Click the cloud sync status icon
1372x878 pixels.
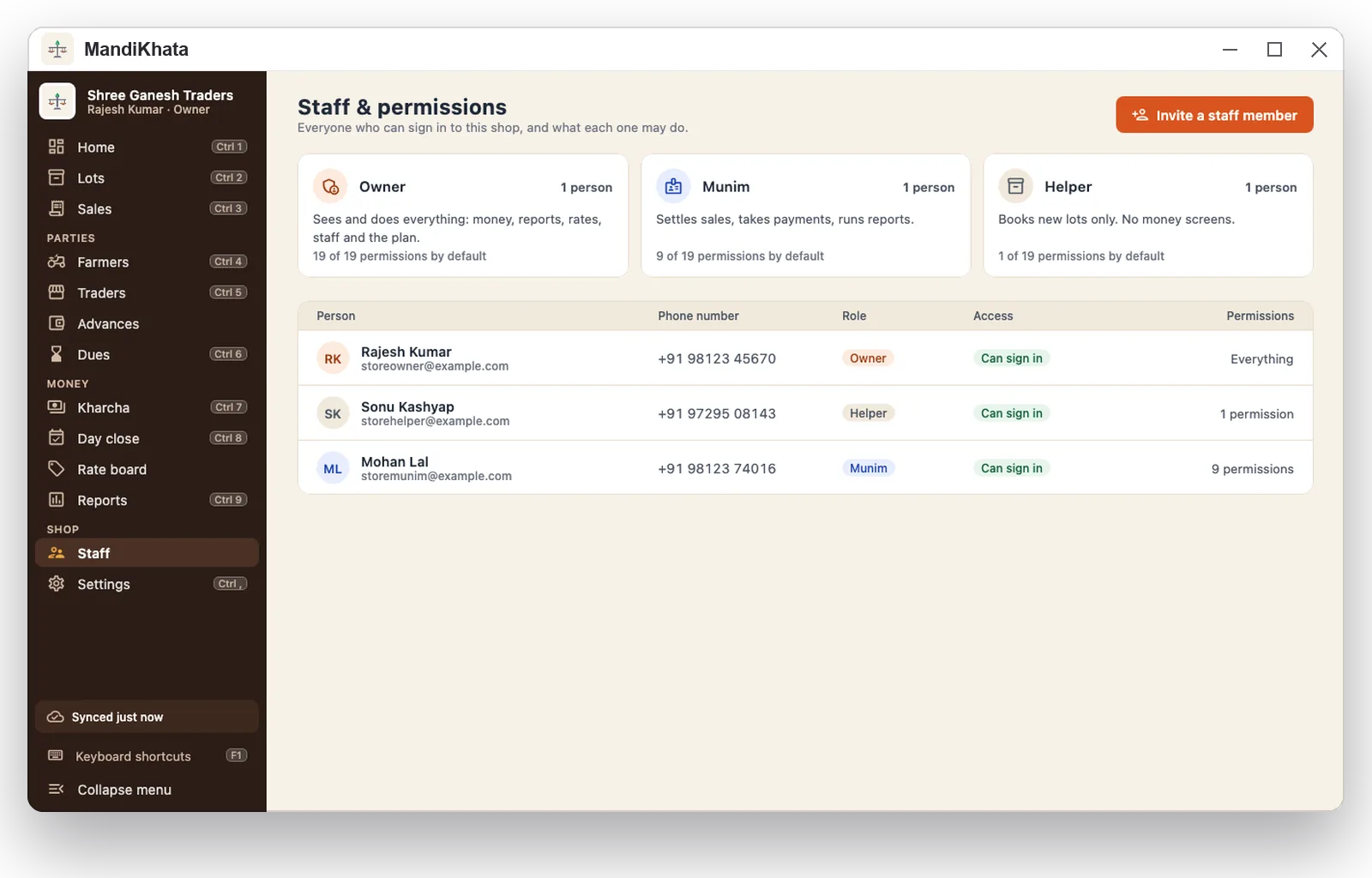(x=56, y=717)
